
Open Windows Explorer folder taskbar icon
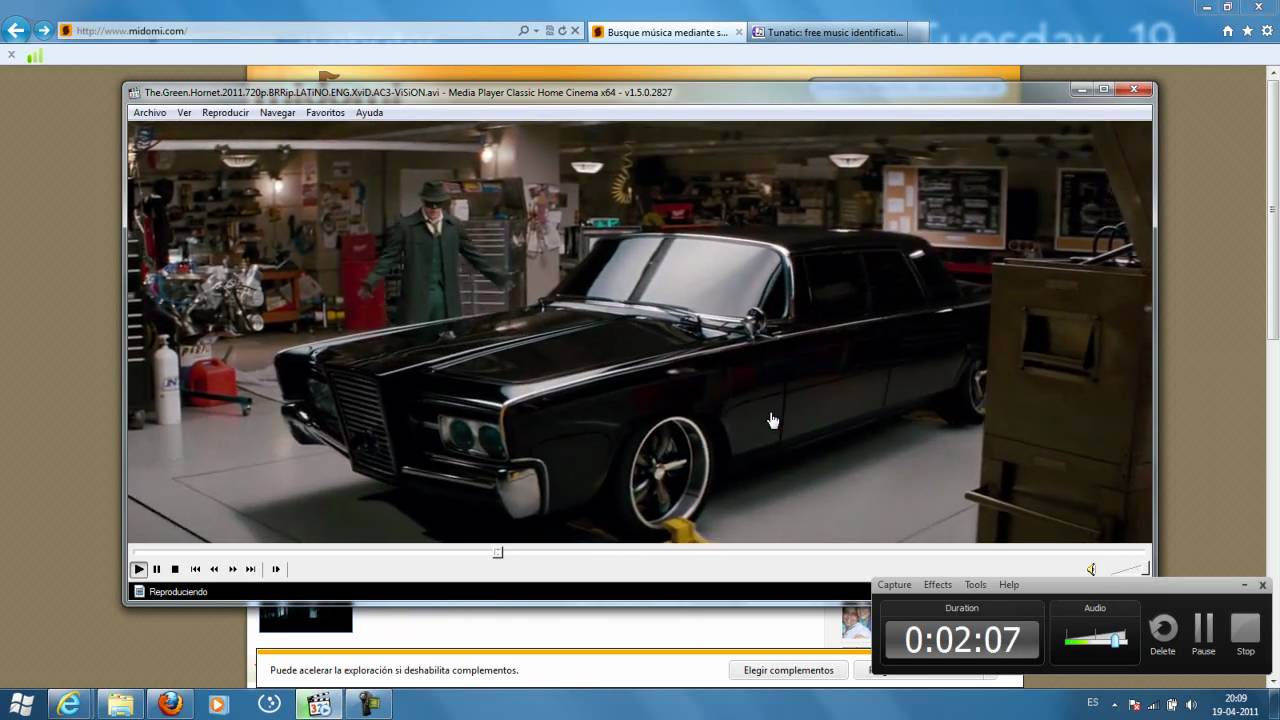pos(120,704)
